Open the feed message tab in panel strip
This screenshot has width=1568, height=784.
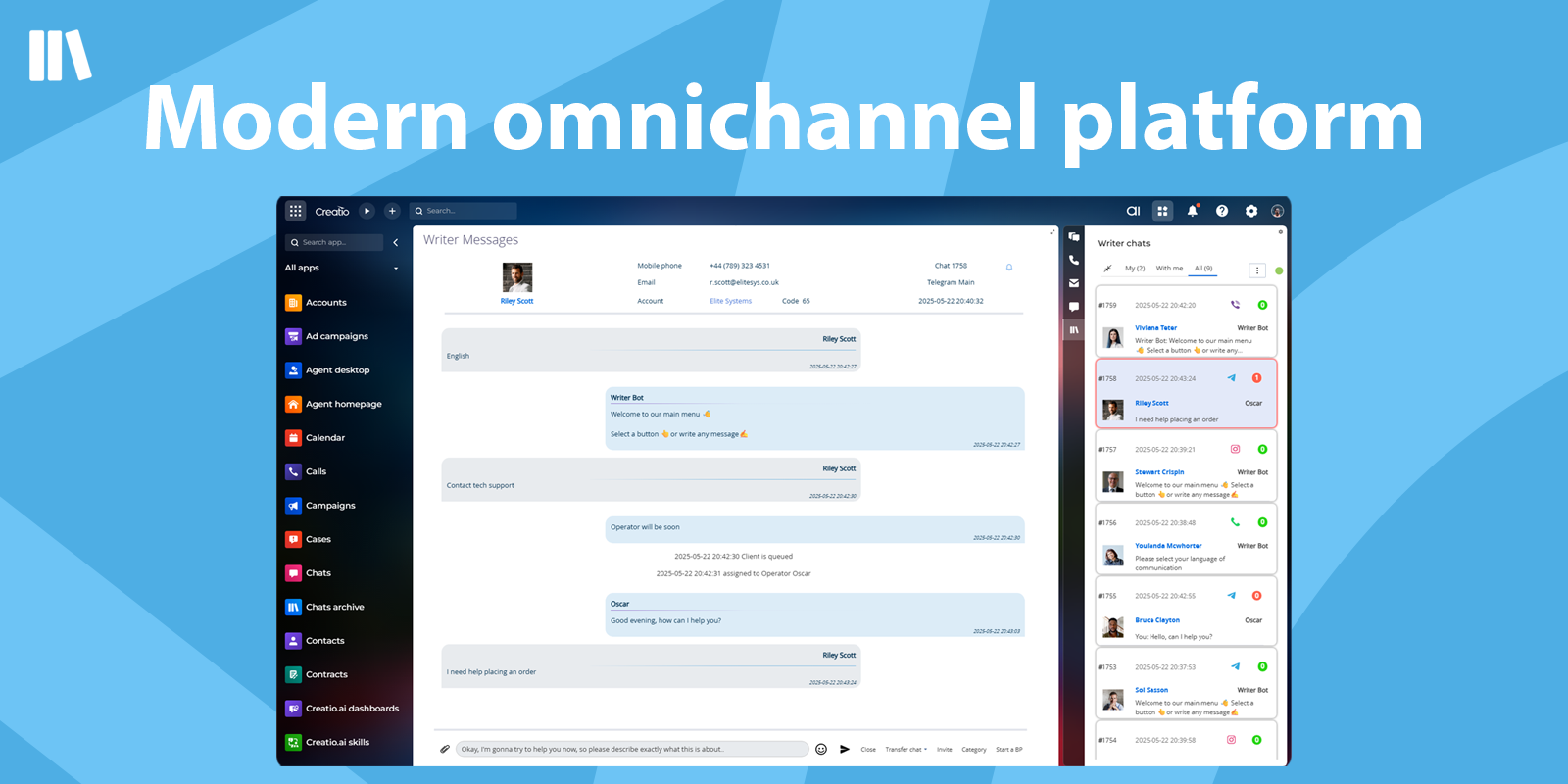pos(1074,307)
